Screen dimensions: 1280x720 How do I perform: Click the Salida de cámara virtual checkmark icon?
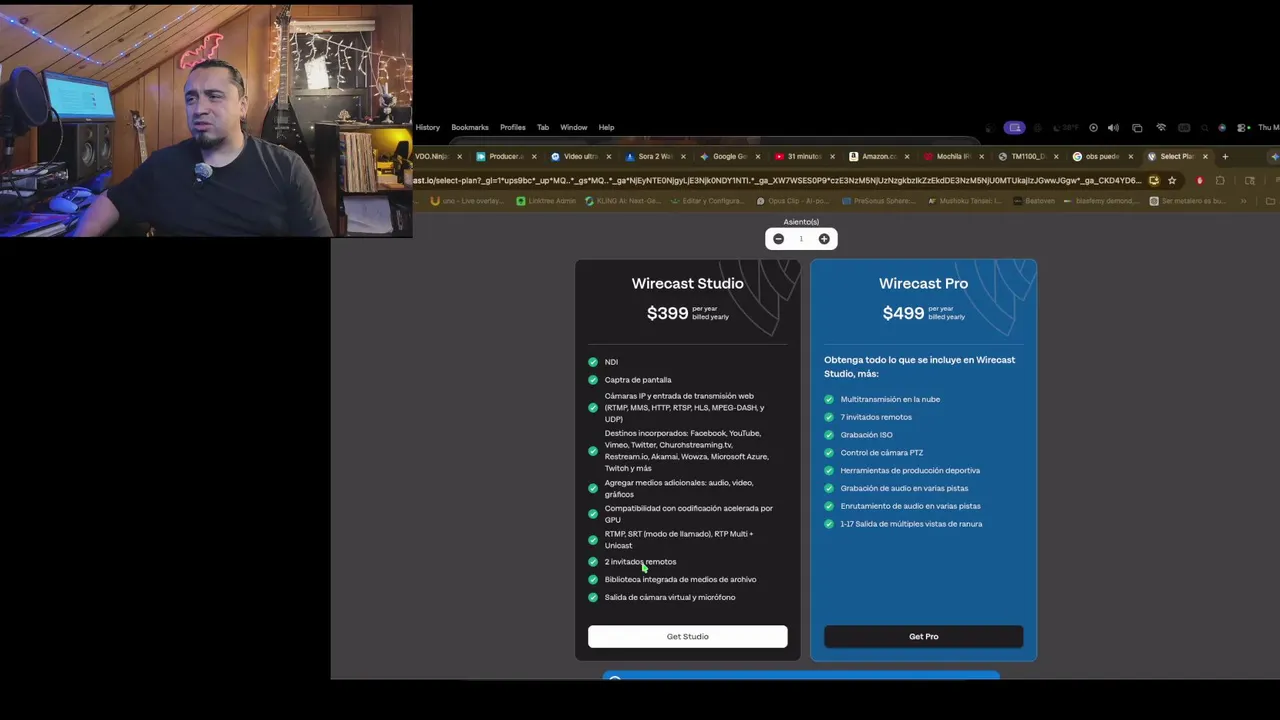click(593, 598)
